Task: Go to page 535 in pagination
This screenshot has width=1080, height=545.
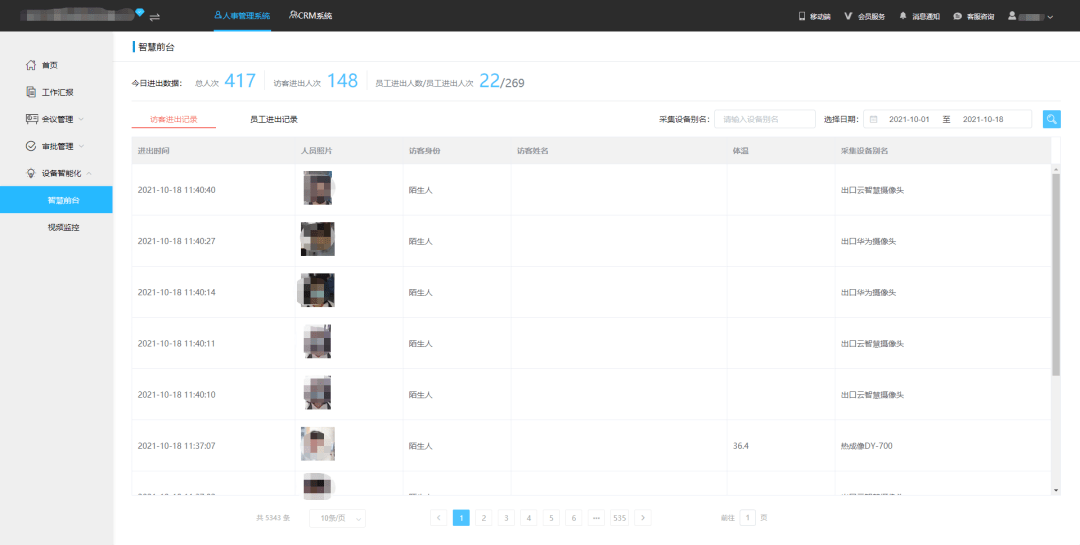Action: (x=619, y=518)
